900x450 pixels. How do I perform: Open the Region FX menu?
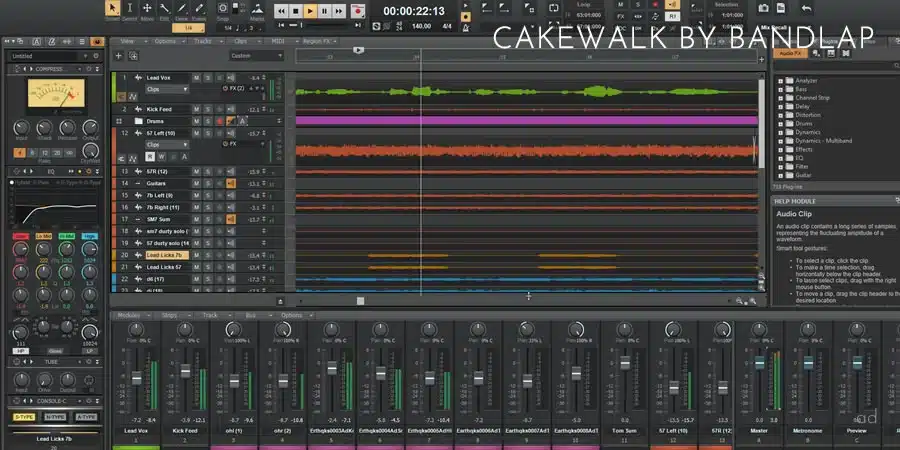tap(319, 41)
